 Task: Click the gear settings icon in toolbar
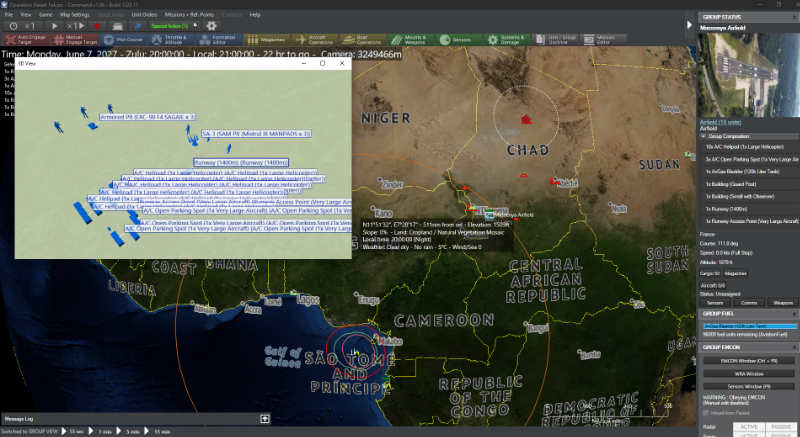click(x=212, y=25)
